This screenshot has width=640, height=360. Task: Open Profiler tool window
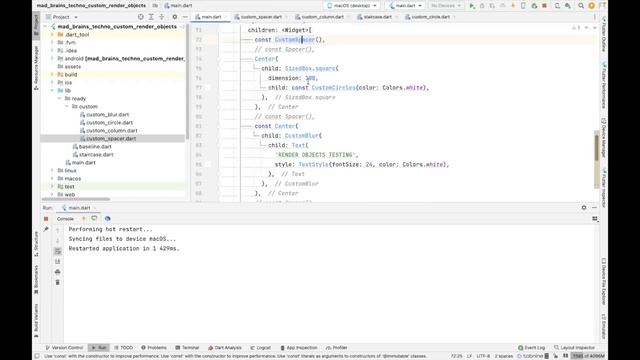[337, 348]
